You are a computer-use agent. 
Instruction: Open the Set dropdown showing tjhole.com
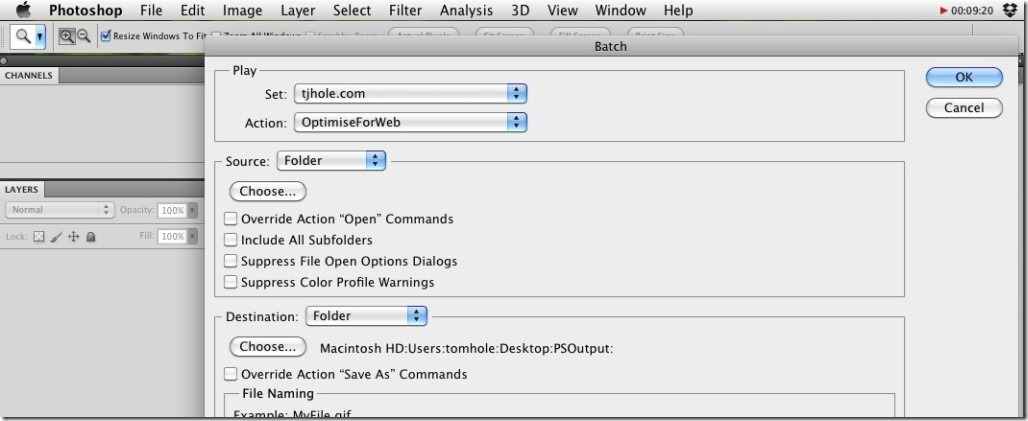tap(410, 93)
